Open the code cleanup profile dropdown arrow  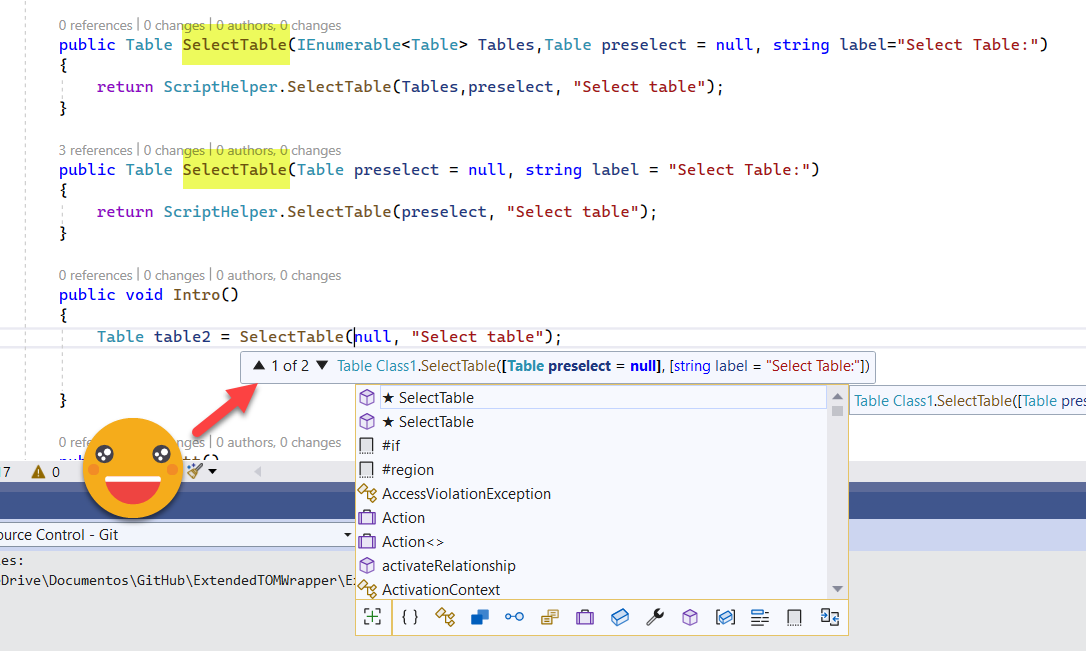click(212, 471)
